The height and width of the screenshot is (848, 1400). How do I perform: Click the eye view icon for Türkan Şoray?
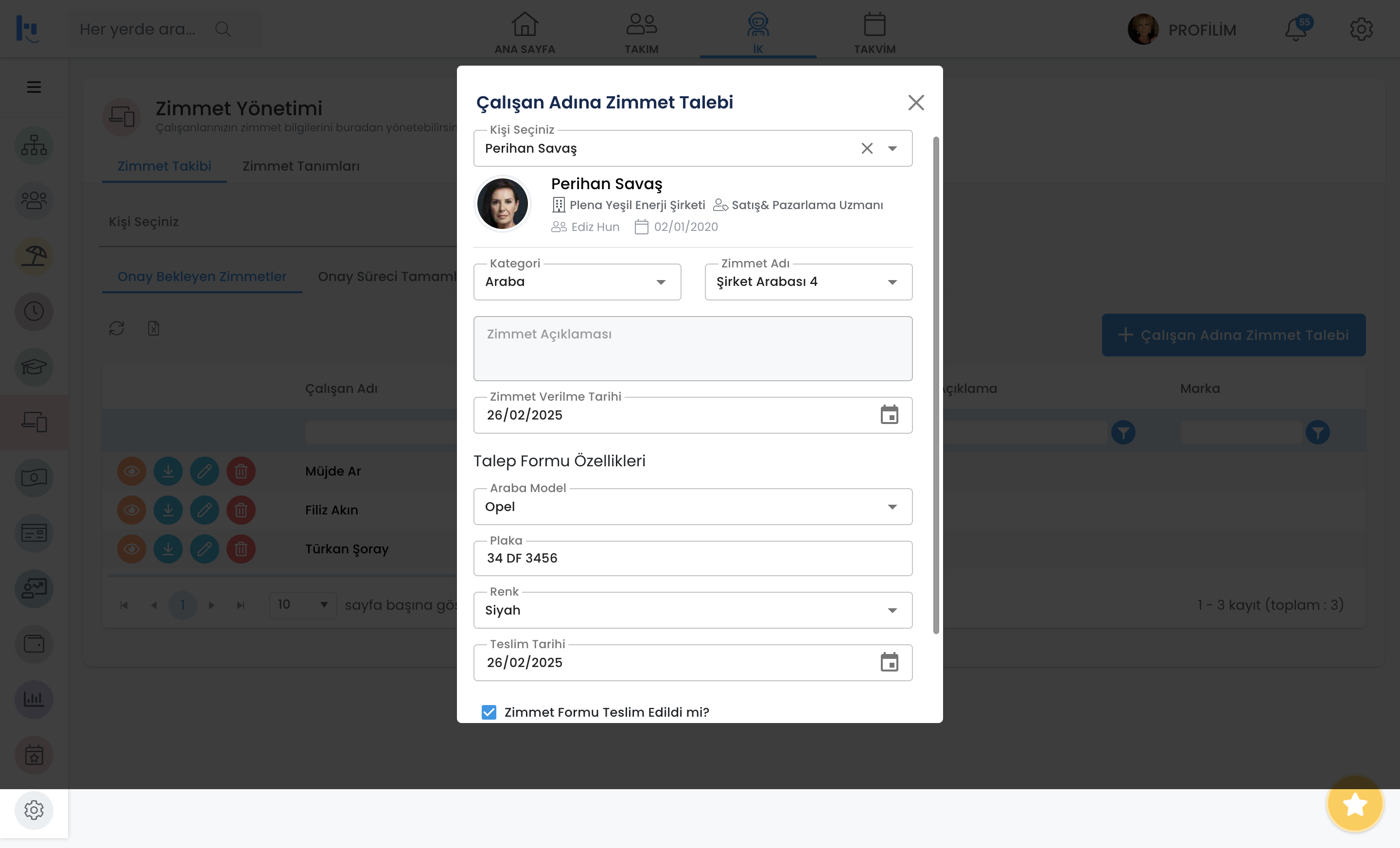131,549
